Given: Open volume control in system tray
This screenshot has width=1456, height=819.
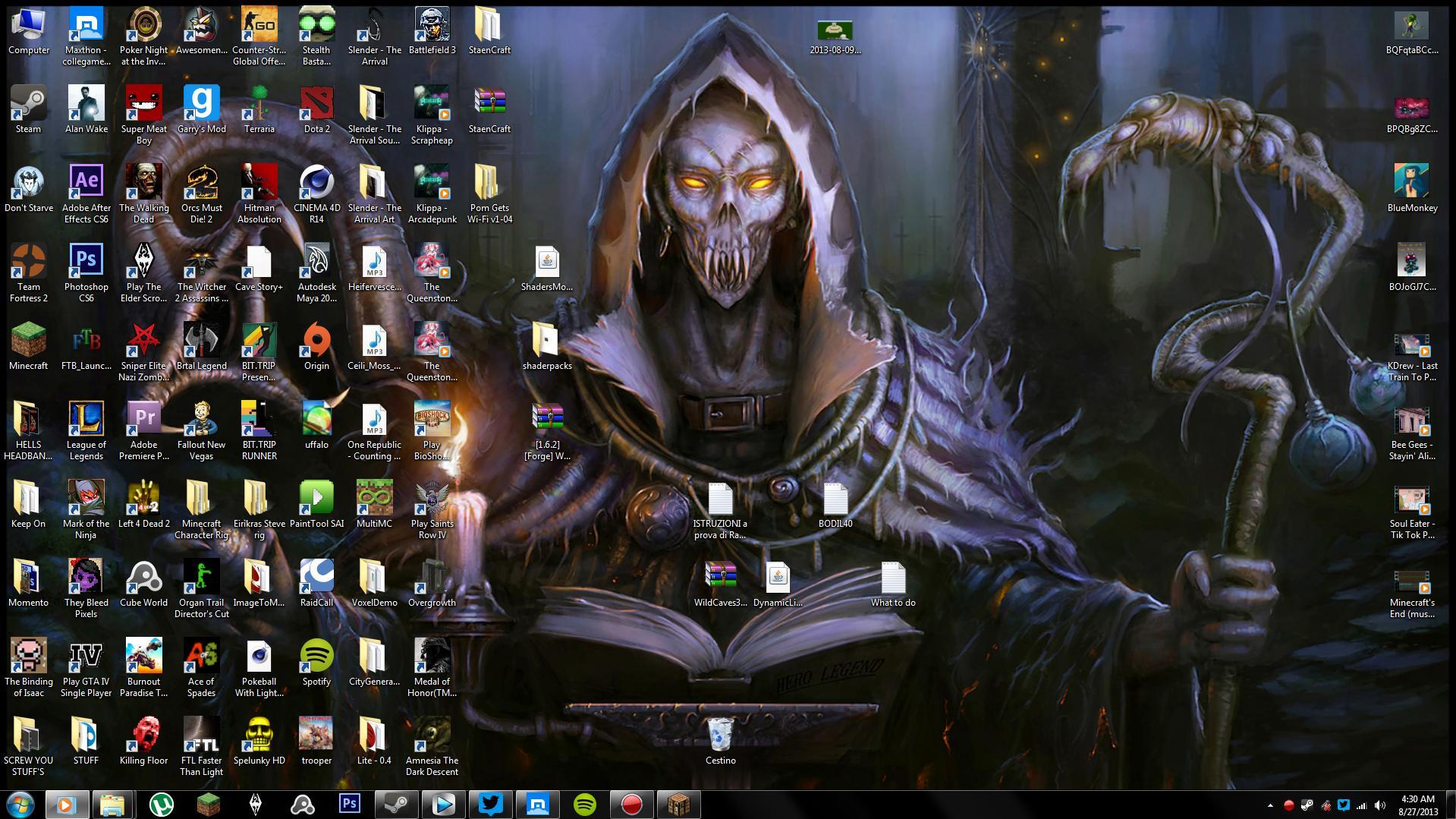Looking at the screenshot, I should pos(1380,805).
